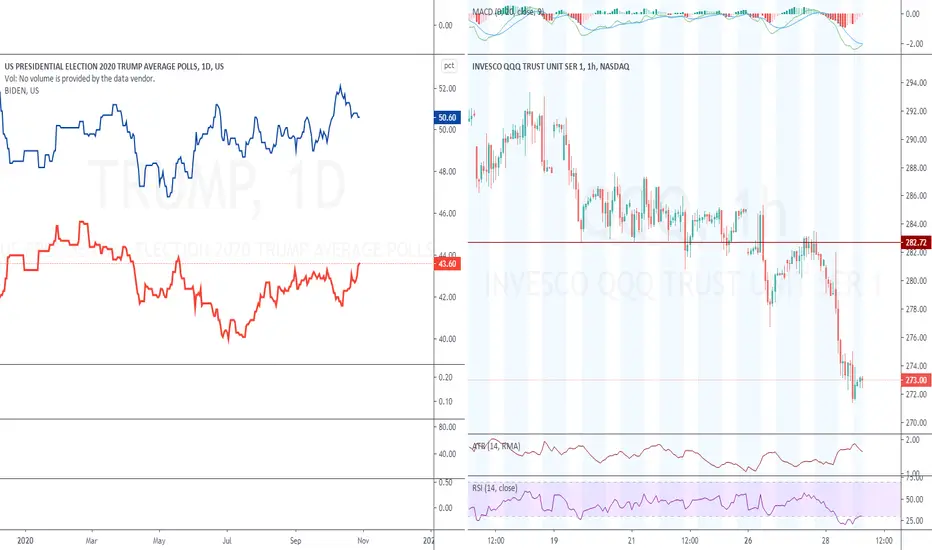Click the May label on left time axis
The width and height of the screenshot is (932, 550).
pyautogui.click(x=159, y=540)
